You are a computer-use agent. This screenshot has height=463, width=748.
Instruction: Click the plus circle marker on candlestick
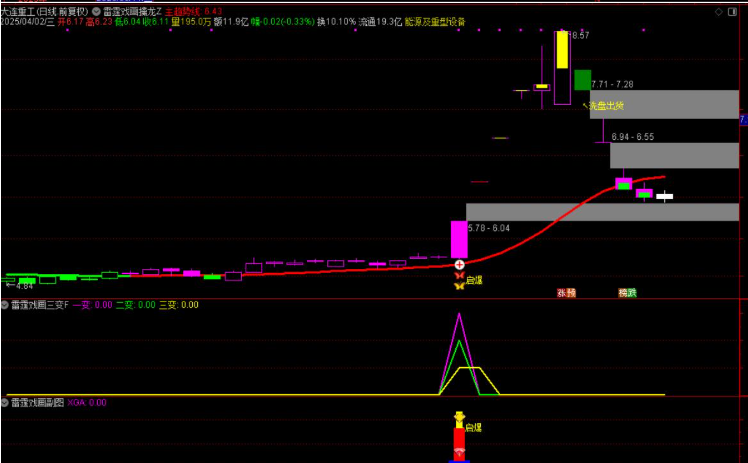459,265
